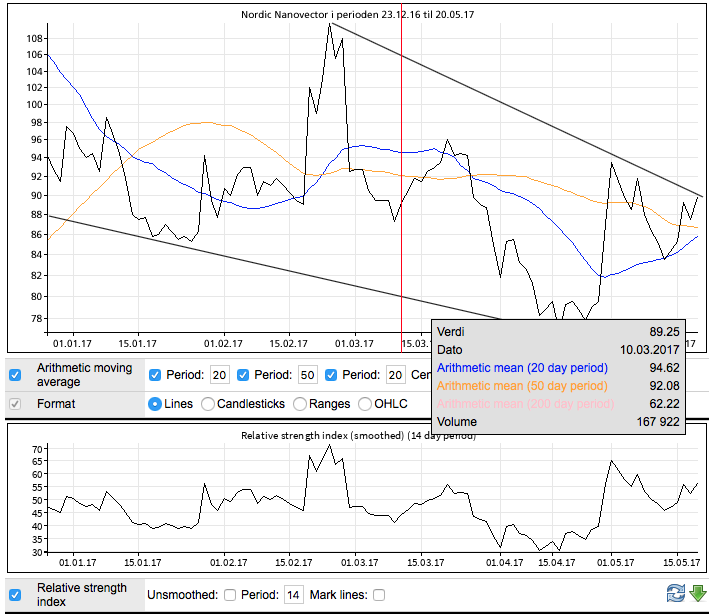Edit RSI period field showing 14
714x614 pixels.
[x=294, y=595]
